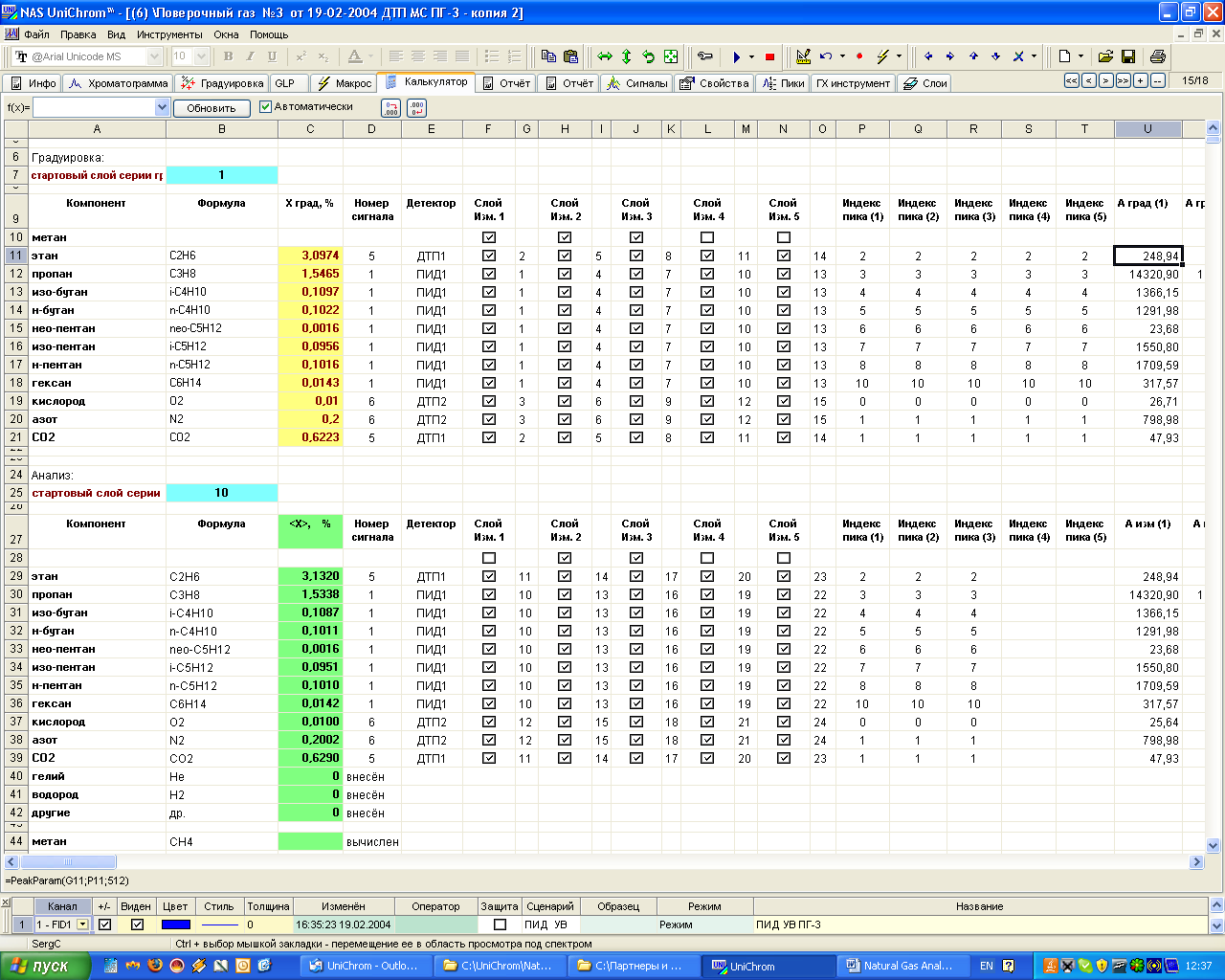
Task: Click the blue Цвет color swatch for FID1
Action: point(176,924)
